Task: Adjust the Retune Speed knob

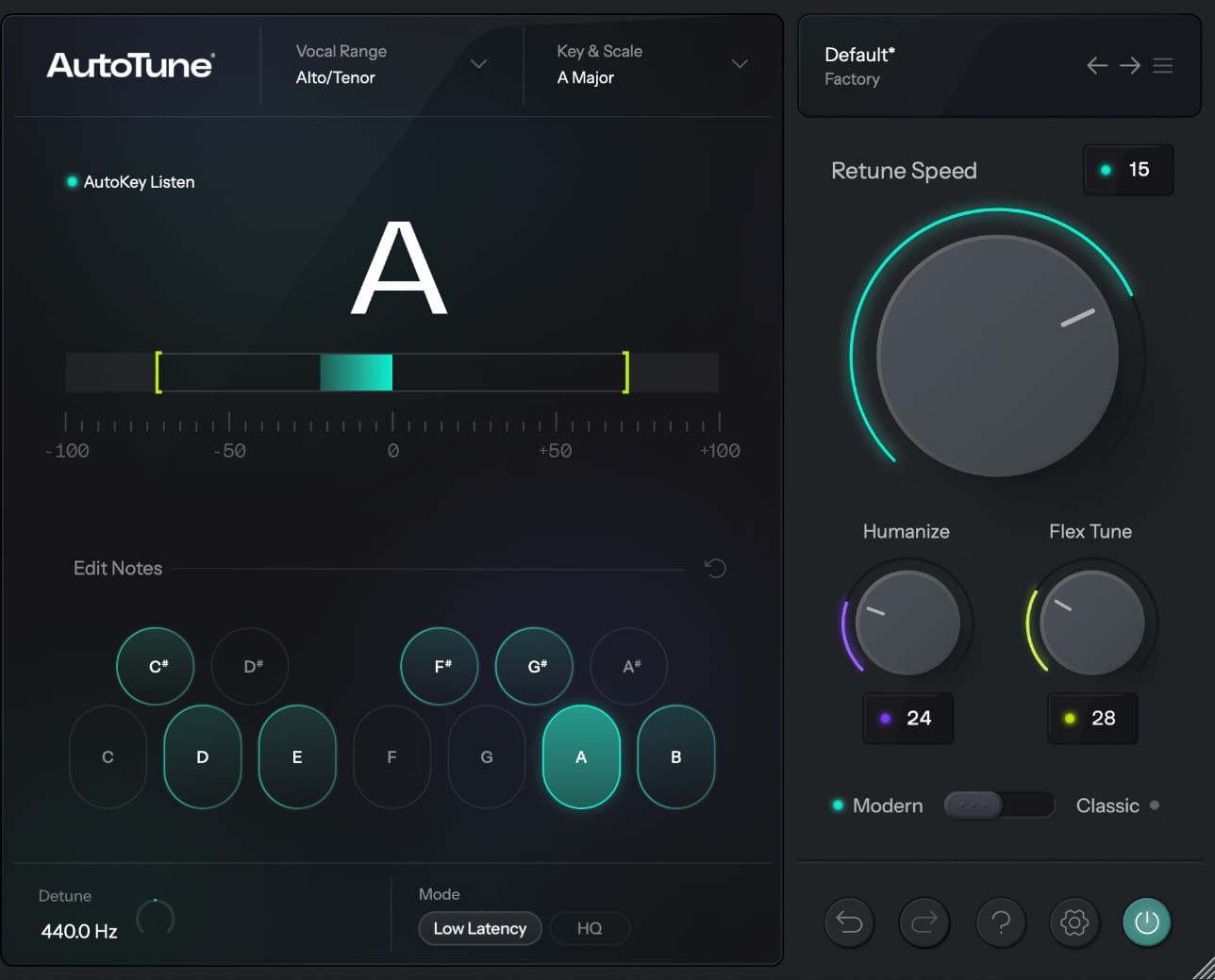Action: click(997, 354)
